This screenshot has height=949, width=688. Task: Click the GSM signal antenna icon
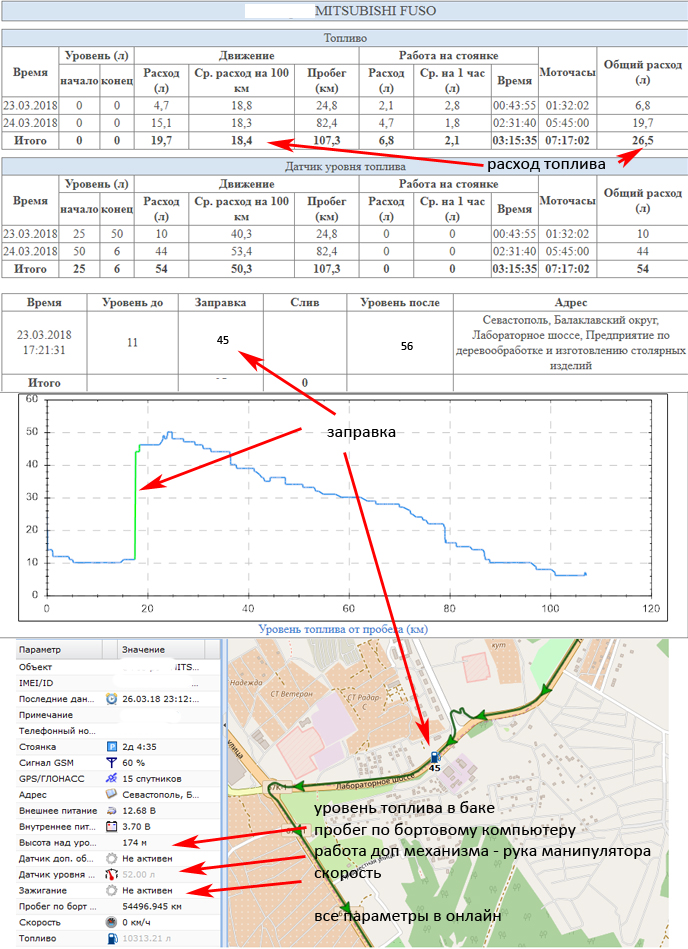point(111,763)
